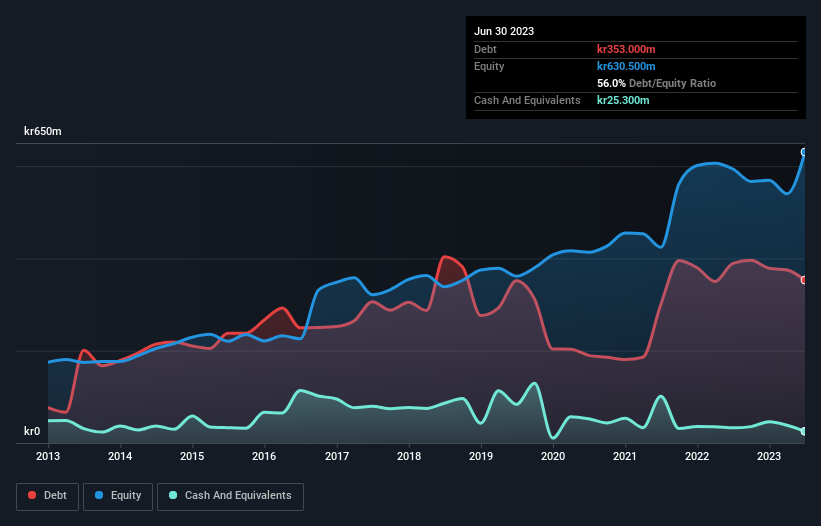
Task: Click the red Debt legend dot
Action: [32, 495]
